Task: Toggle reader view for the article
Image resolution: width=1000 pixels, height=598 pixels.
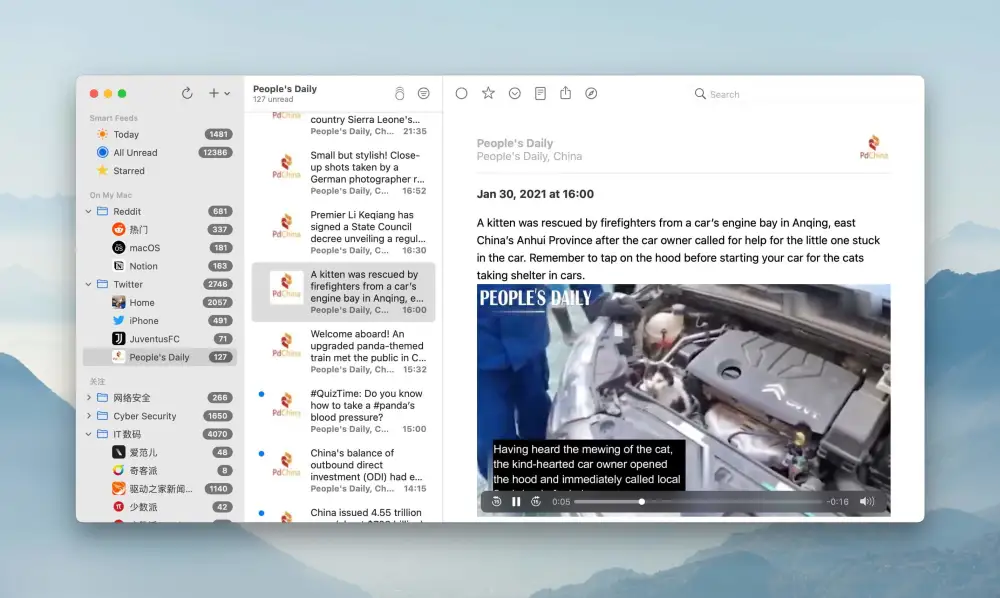Action: tap(540, 93)
